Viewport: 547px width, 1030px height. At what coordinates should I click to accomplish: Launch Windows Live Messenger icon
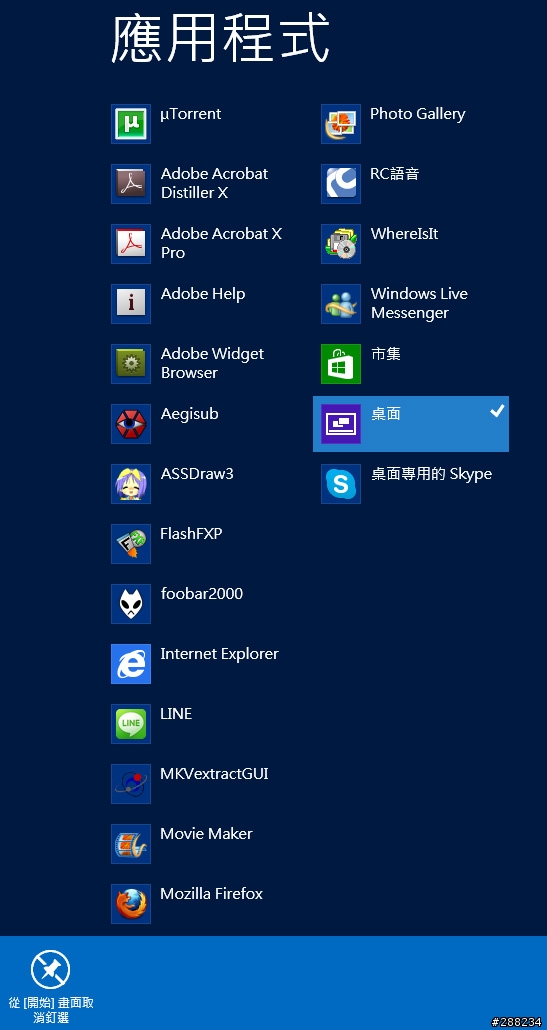[341, 303]
